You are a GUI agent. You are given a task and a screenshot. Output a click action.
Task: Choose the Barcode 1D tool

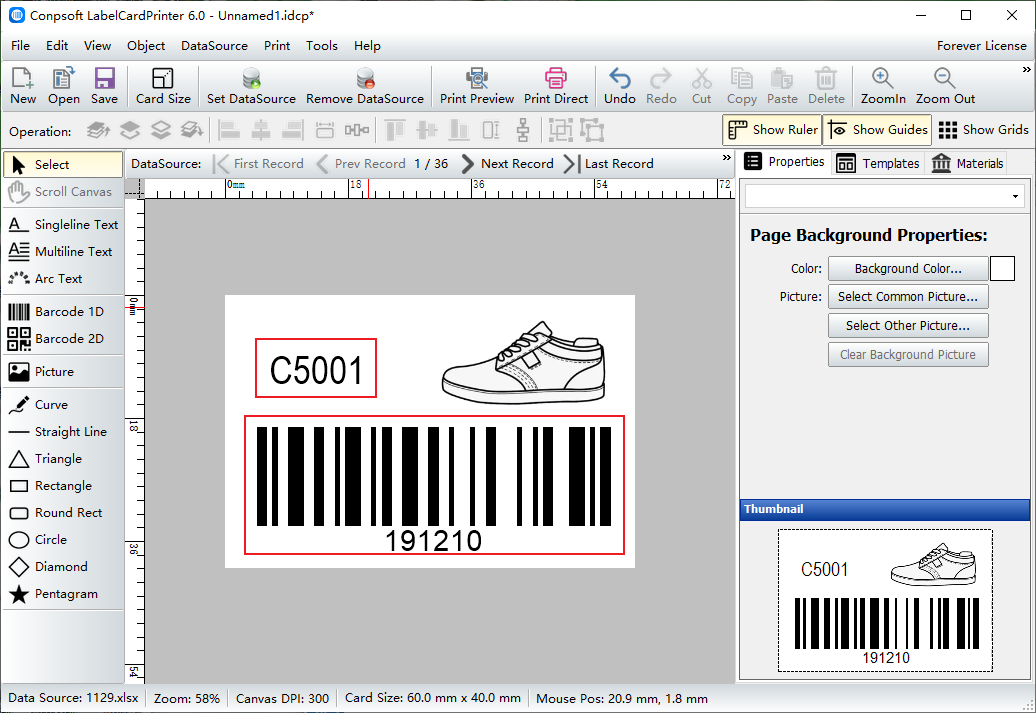[x=63, y=311]
